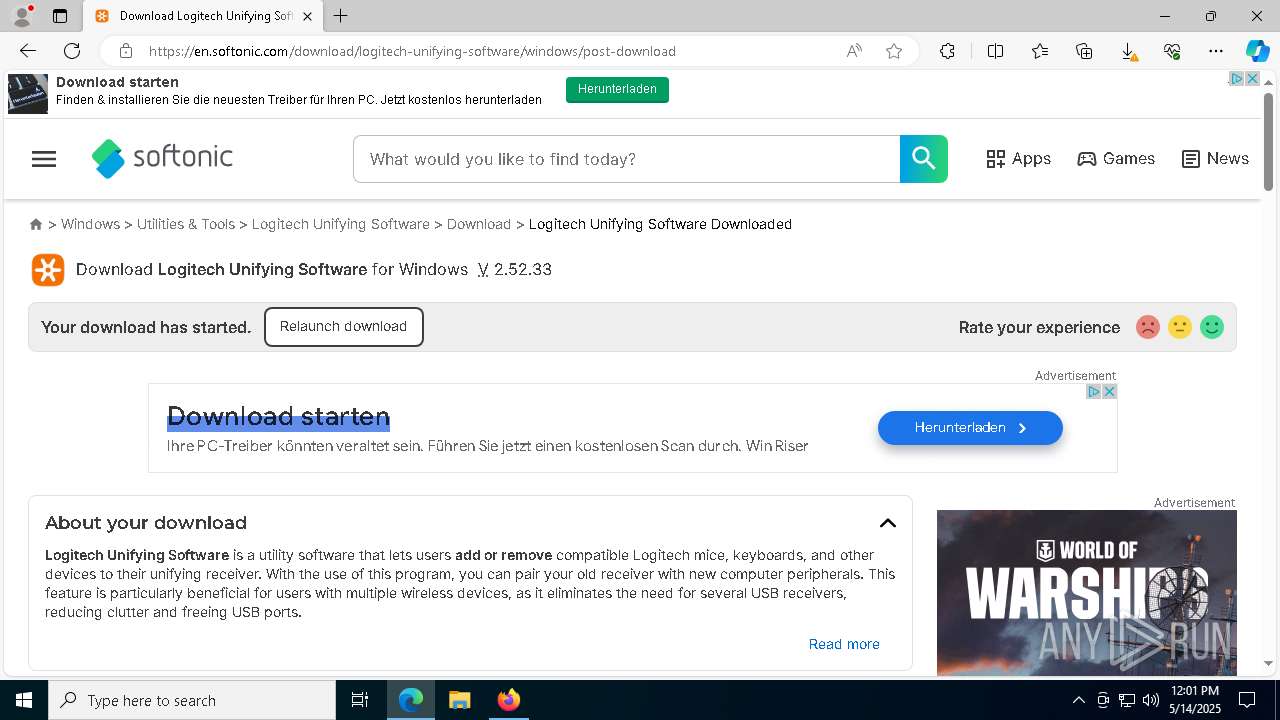
Task: Open Browser essentials
Action: (1172, 51)
